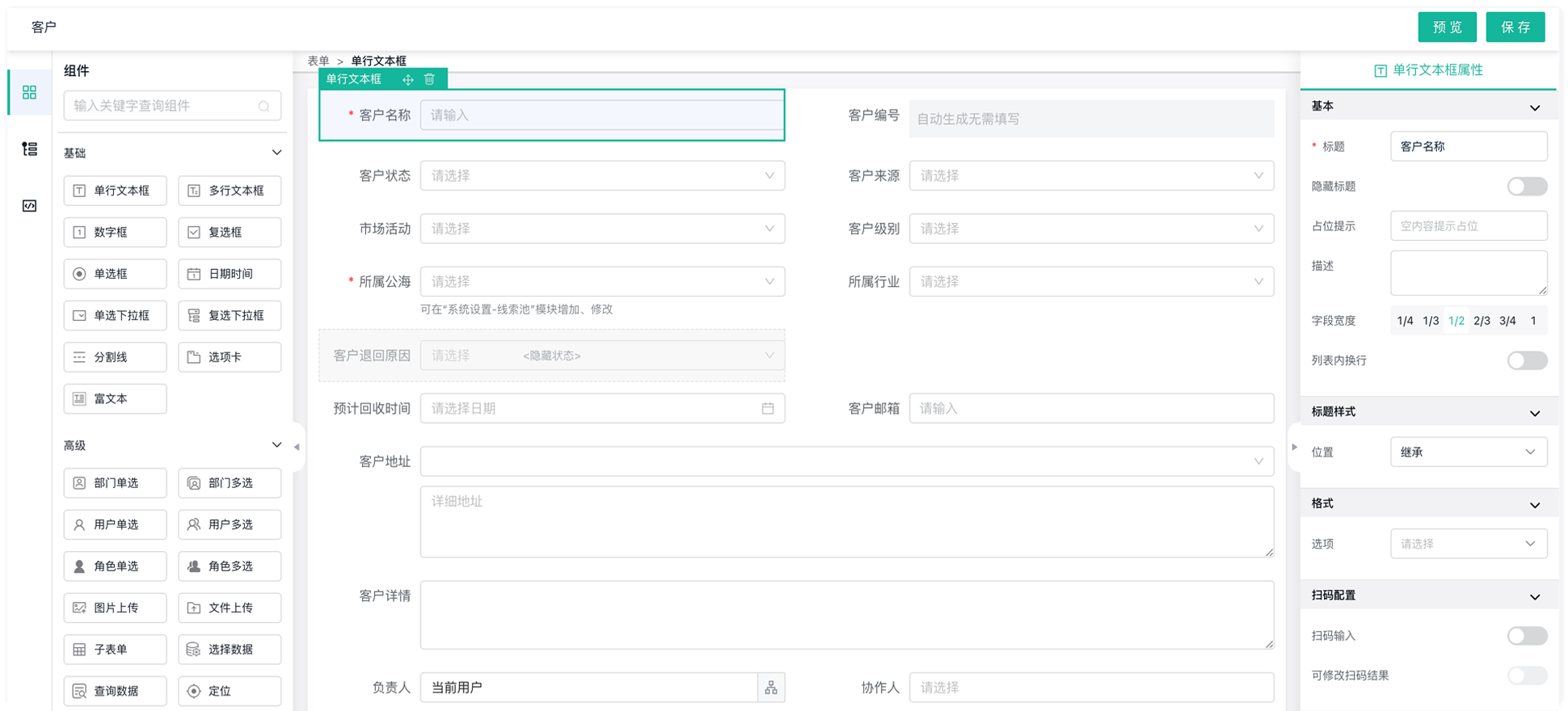Open the 客户来源 dropdown

pos(1091,176)
